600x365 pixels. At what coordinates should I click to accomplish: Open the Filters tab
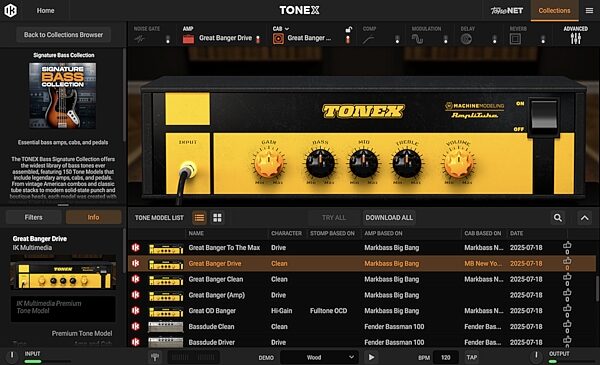tap(34, 217)
